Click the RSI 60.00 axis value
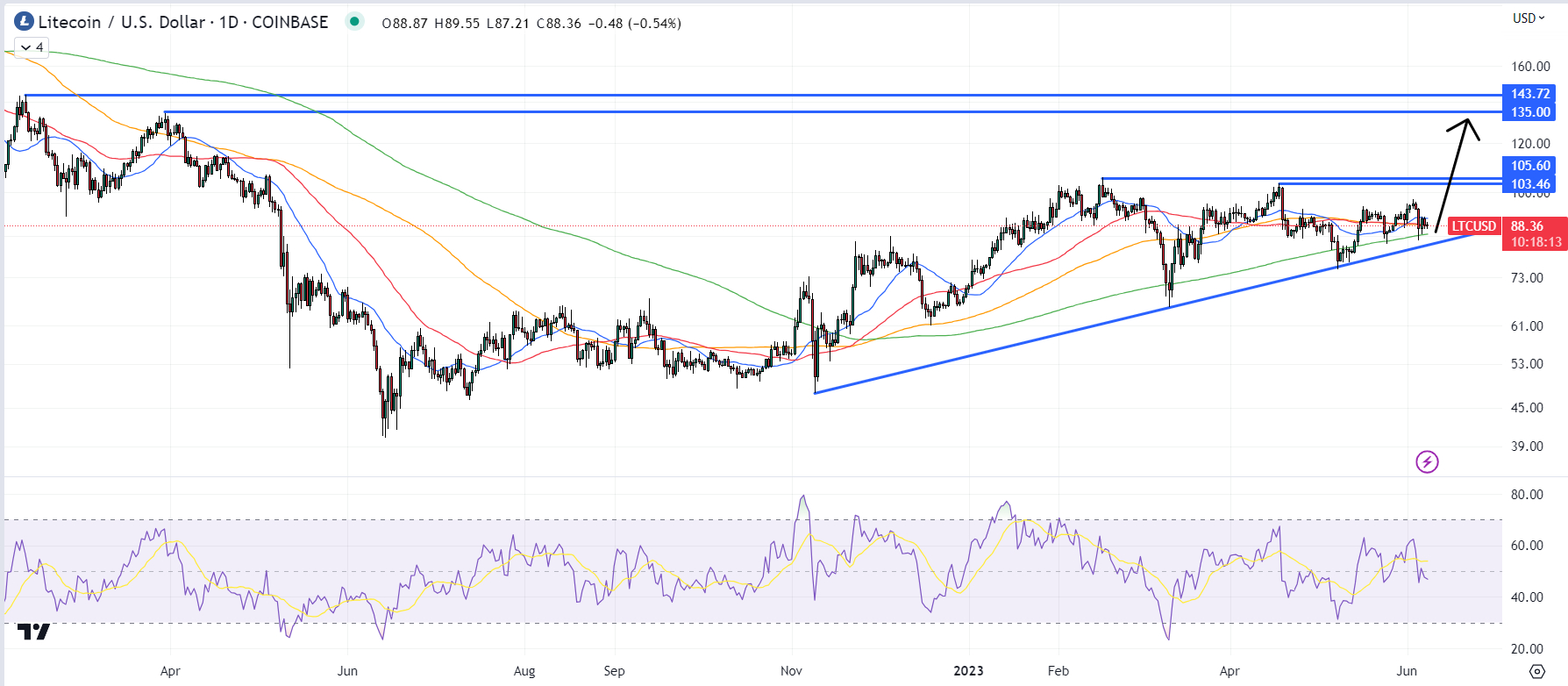 [x=1527, y=546]
